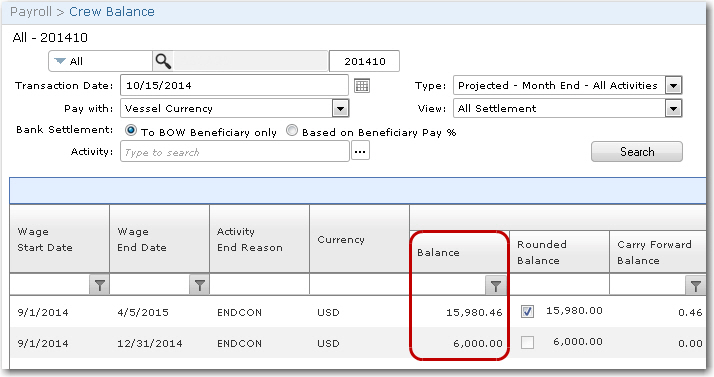Sort by Carry Forward Balance header
714x377 pixels.
(658, 252)
